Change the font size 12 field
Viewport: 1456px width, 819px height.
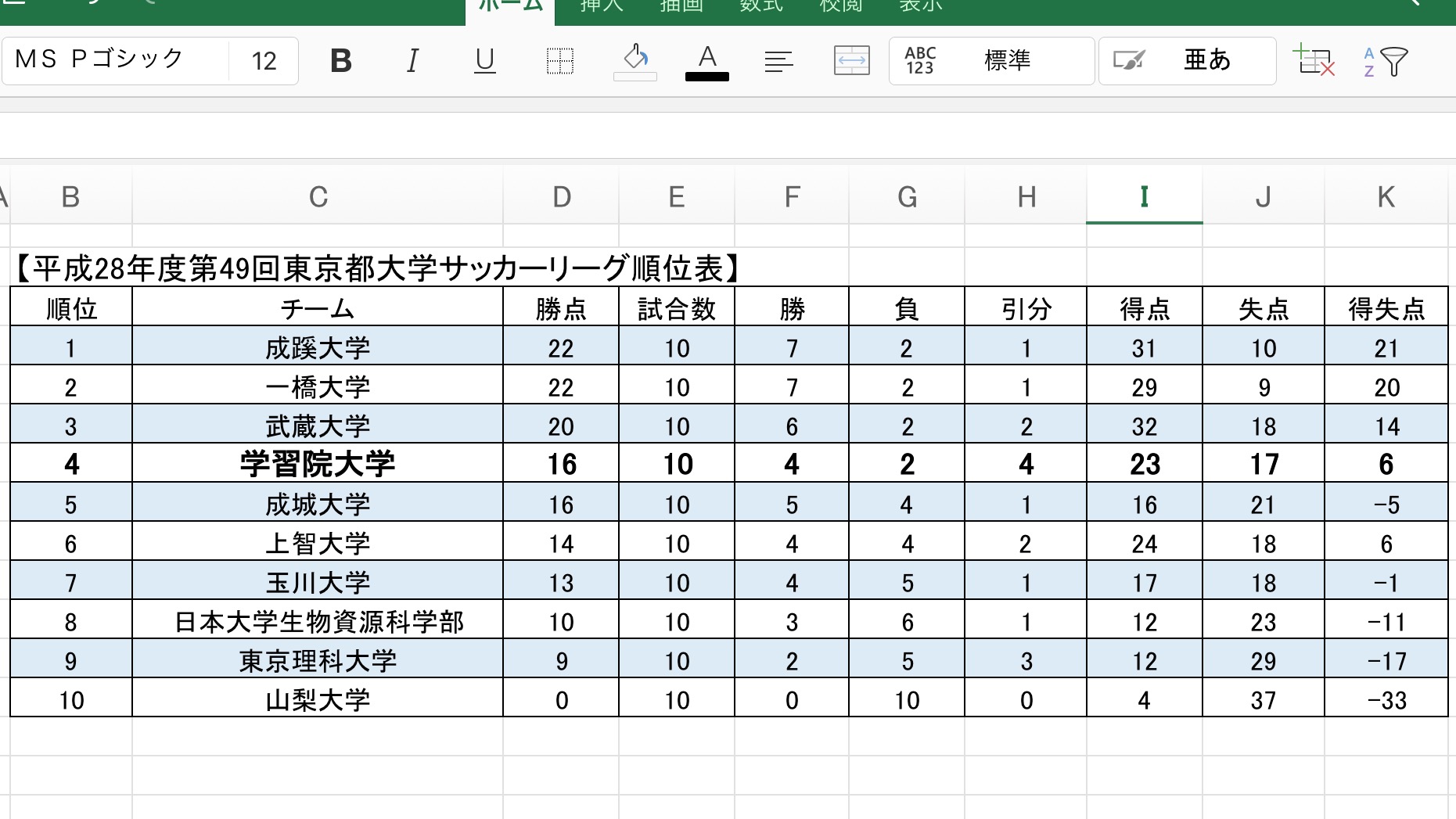pos(264,61)
